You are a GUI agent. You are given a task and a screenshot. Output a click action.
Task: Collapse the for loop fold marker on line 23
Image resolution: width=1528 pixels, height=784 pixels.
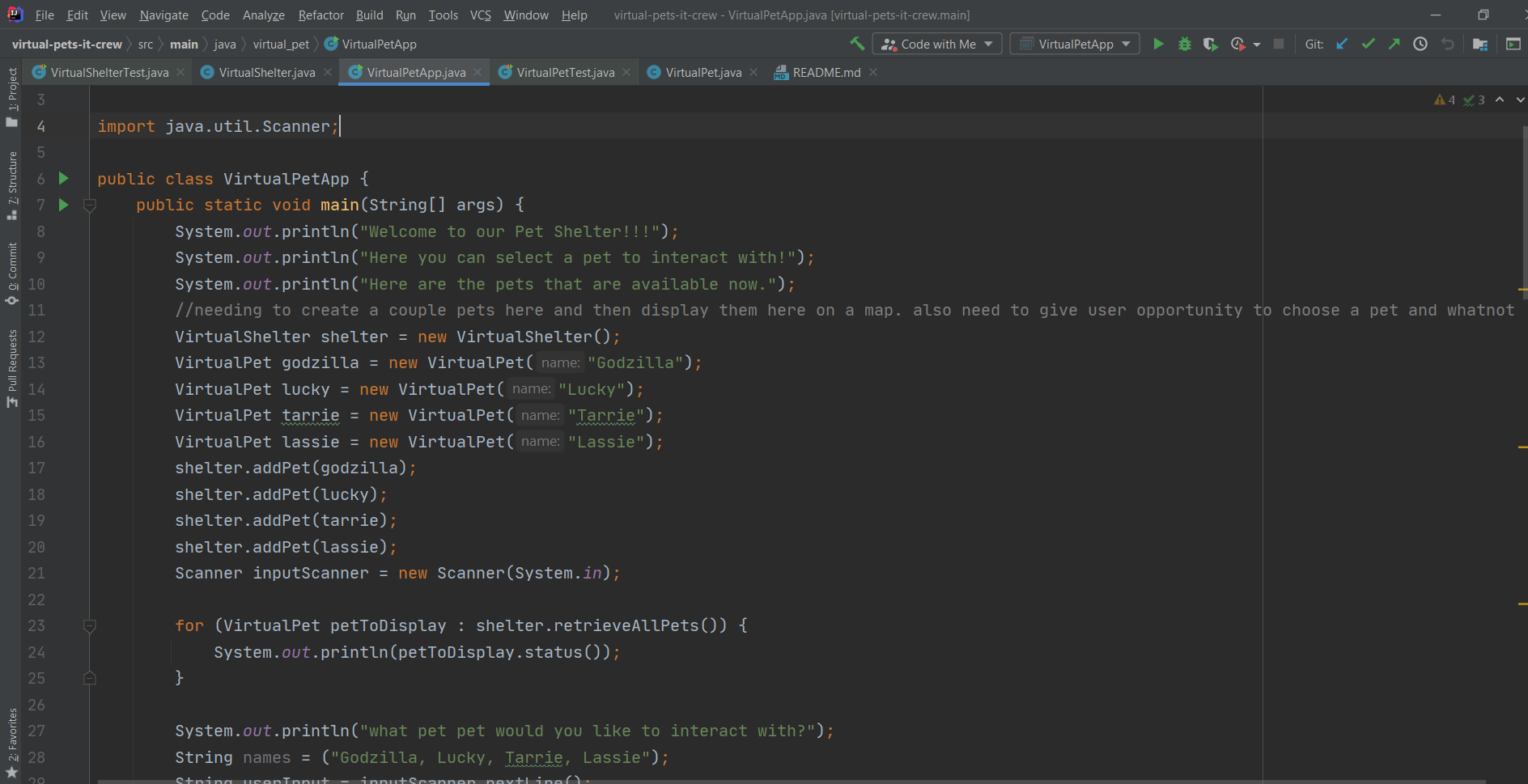(x=90, y=626)
